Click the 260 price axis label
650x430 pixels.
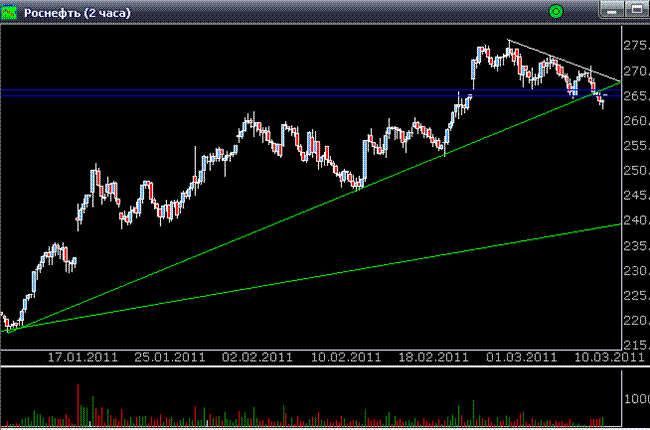coord(636,121)
